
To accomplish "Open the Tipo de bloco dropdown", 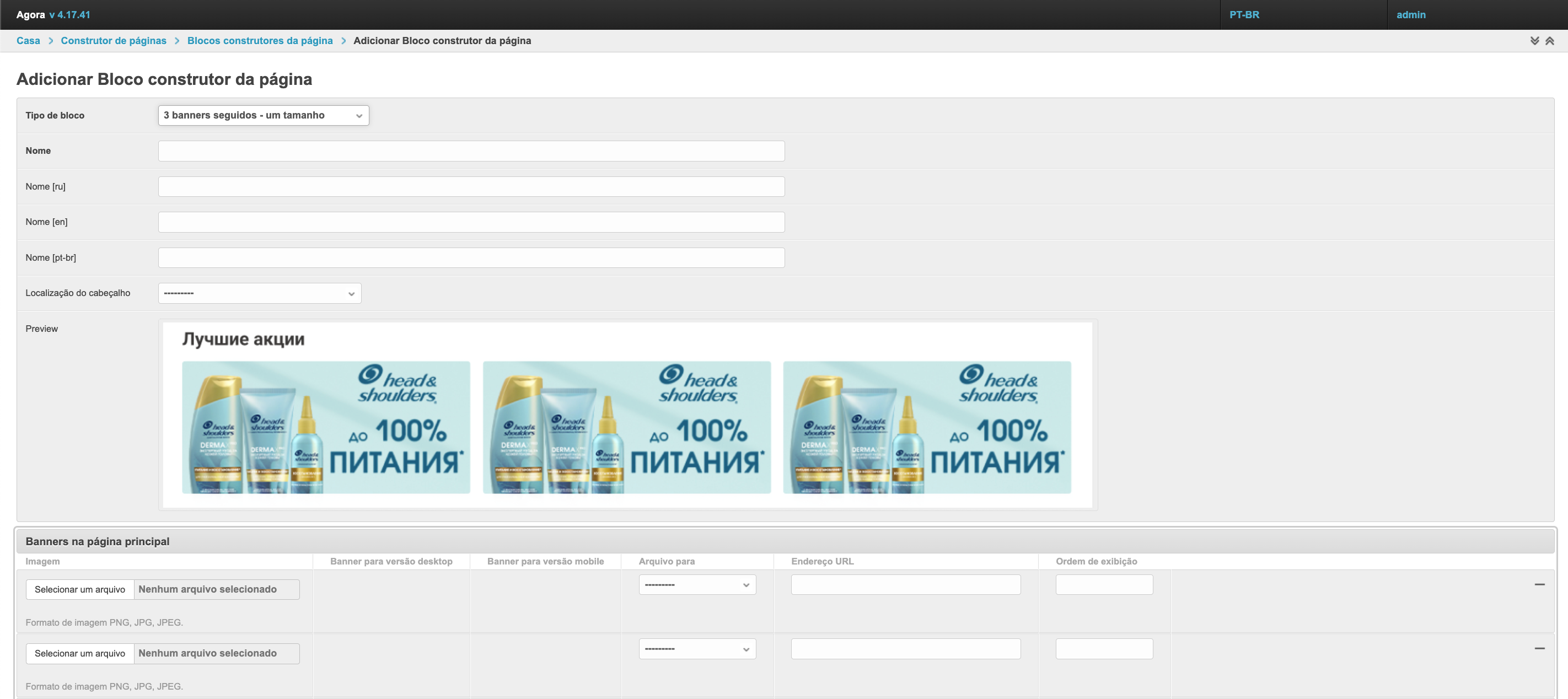I will (263, 116).
